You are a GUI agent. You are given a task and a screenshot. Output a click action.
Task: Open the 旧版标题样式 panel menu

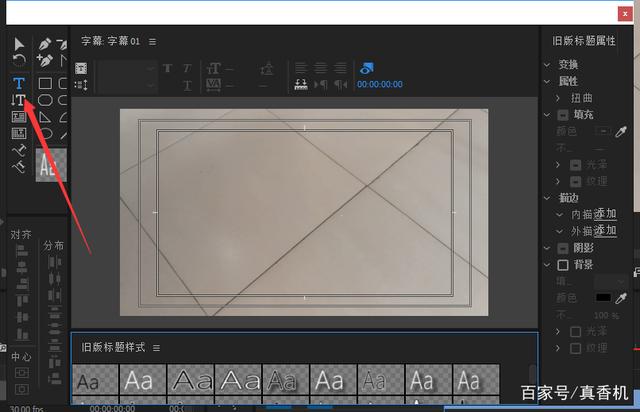click(156, 347)
